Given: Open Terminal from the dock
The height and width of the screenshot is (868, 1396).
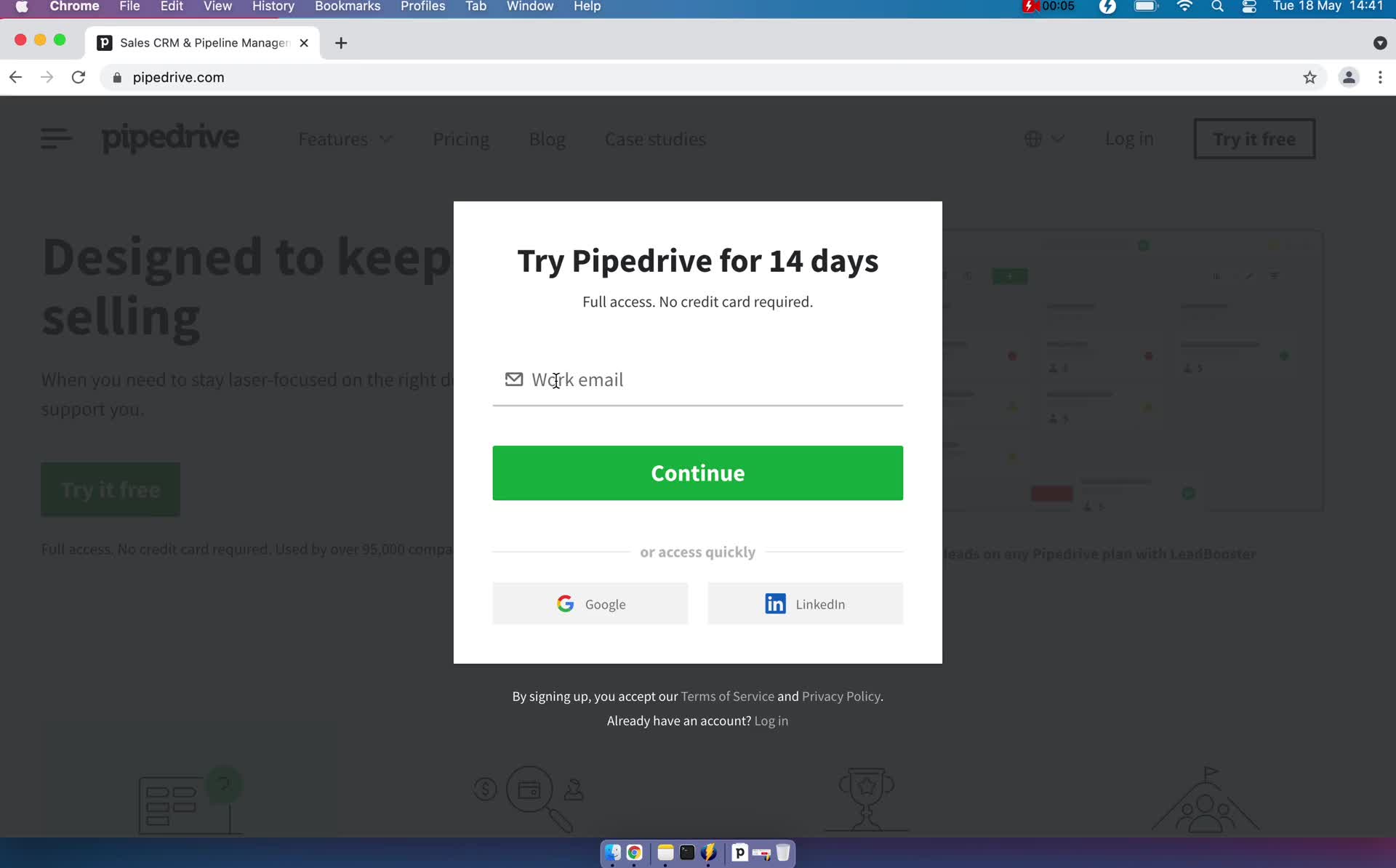Looking at the screenshot, I should point(687,852).
